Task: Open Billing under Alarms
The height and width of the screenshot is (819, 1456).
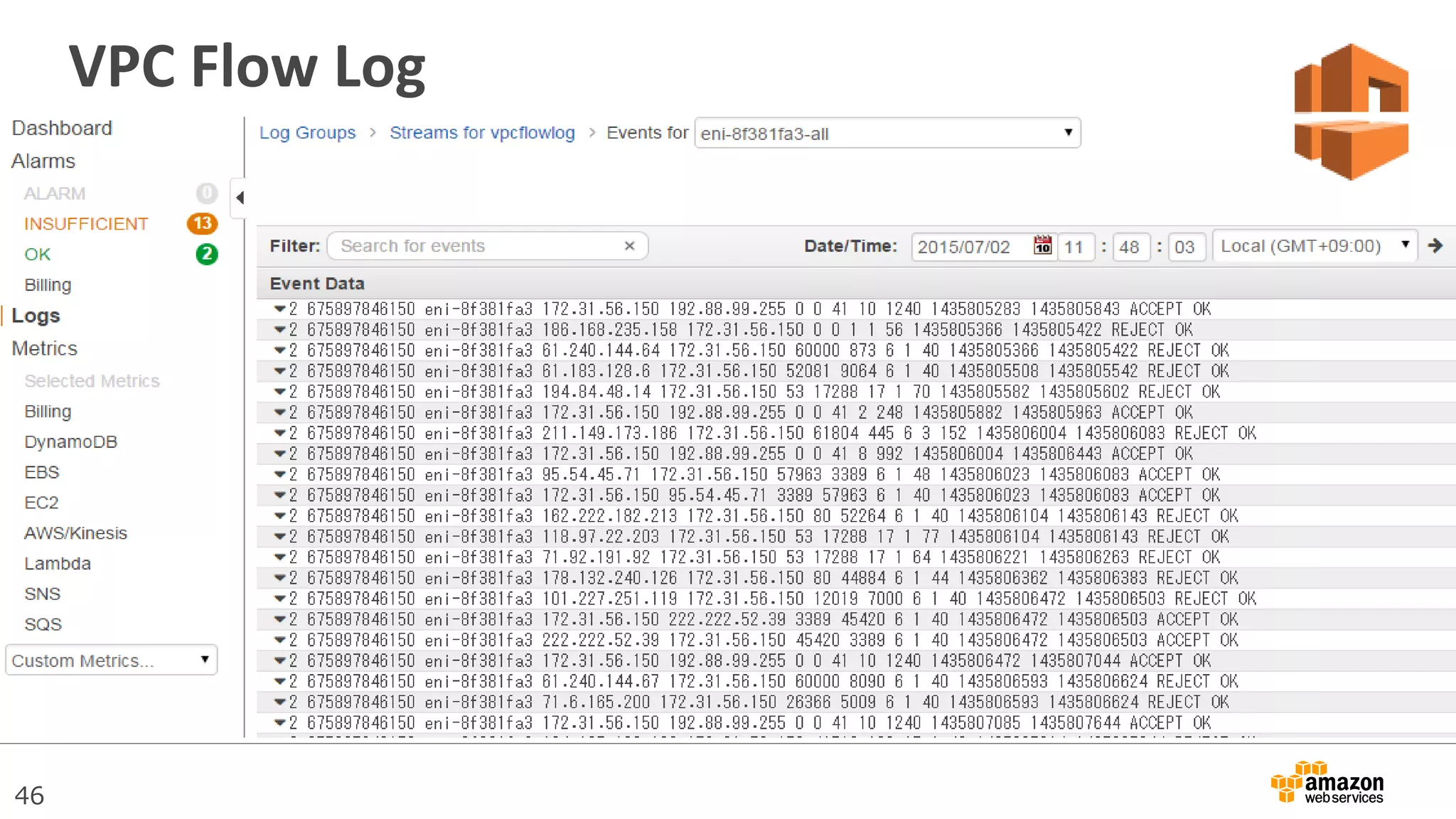Action: tap(48, 285)
